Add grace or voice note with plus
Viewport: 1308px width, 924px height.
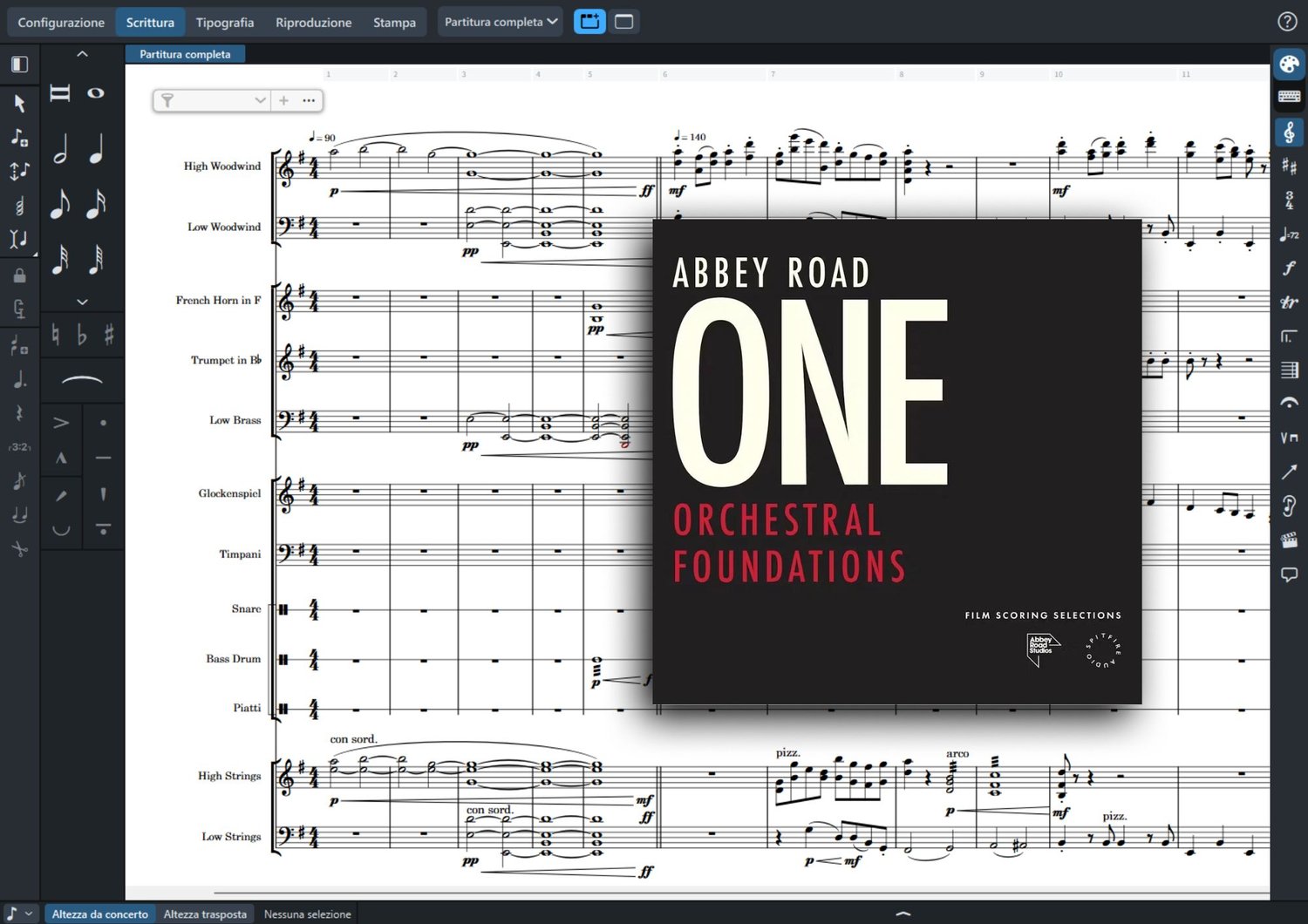(19, 345)
